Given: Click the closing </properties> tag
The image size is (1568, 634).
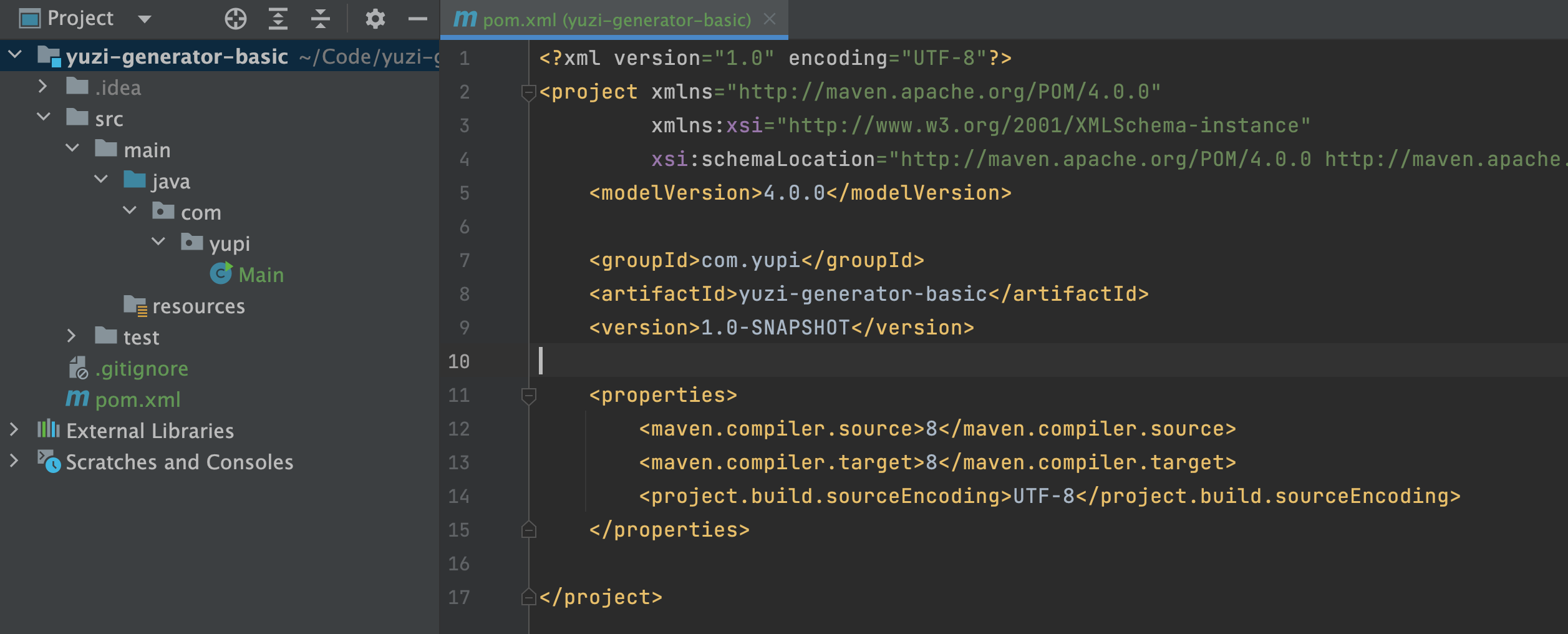Looking at the screenshot, I should pos(670,530).
